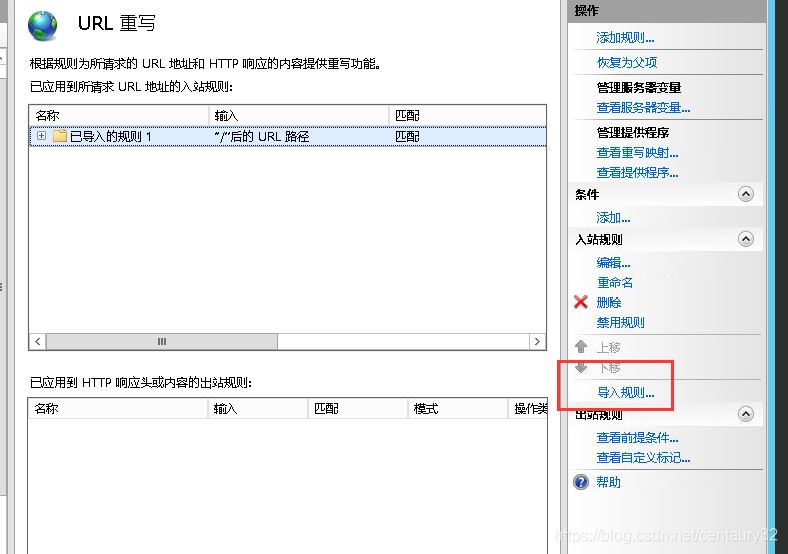Click the folder icon of 已导入的规则 1
788x554 pixels.
(x=60, y=136)
